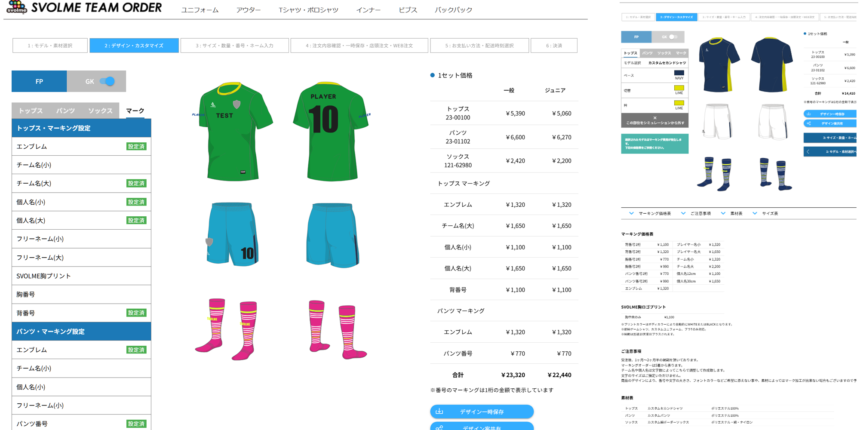
Task: Go to step 4: 注文内容確認・一時保存
Action: (x=359, y=46)
